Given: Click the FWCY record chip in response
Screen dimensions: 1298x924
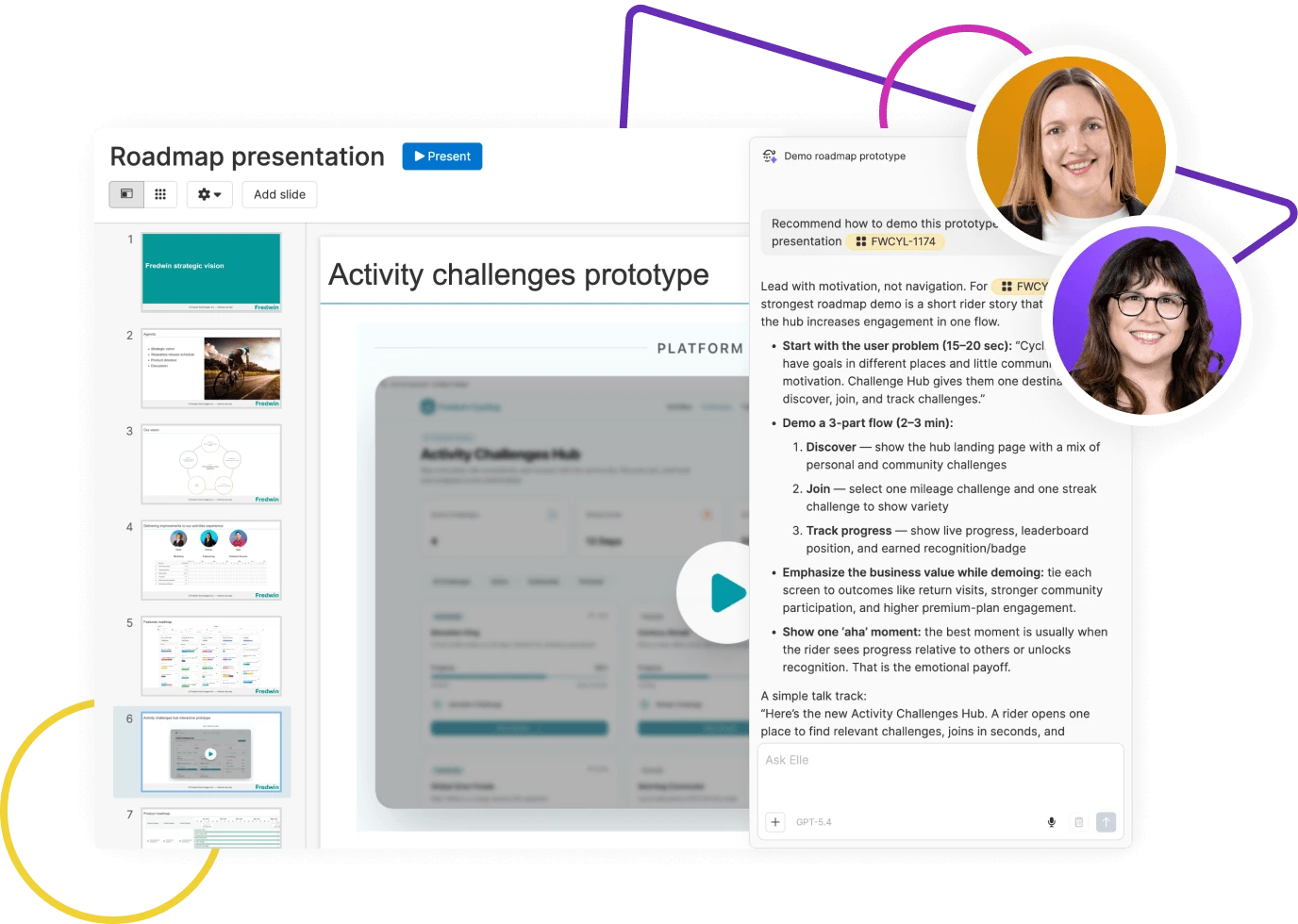Looking at the screenshot, I should (x=1023, y=287).
